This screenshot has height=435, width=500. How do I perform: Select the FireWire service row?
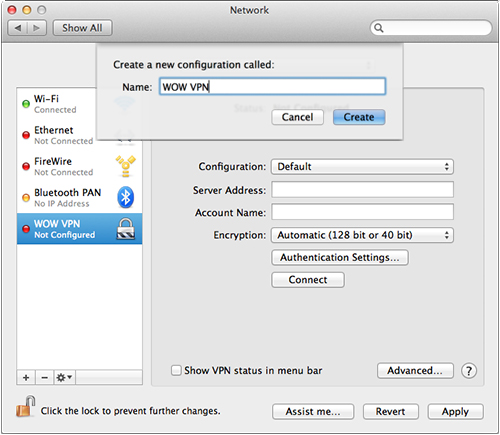[x=80, y=166]
